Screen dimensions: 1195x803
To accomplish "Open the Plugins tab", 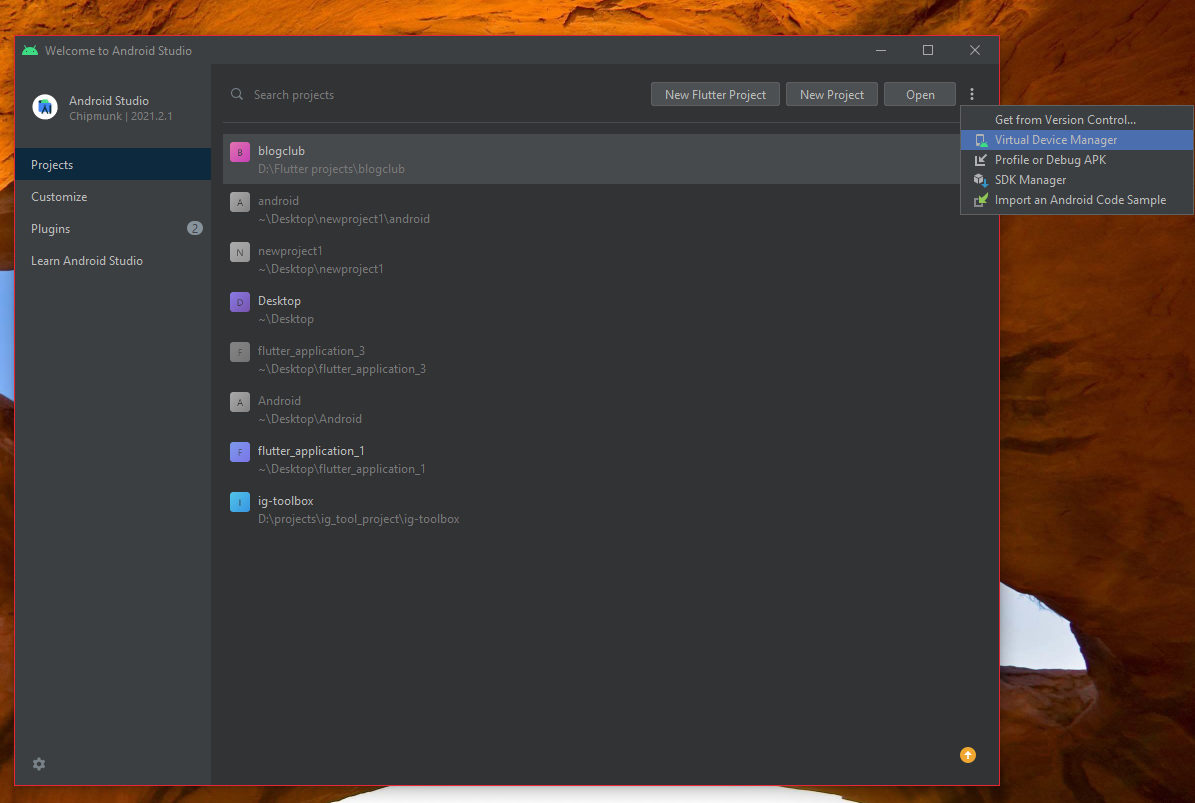I will (113, 229).
